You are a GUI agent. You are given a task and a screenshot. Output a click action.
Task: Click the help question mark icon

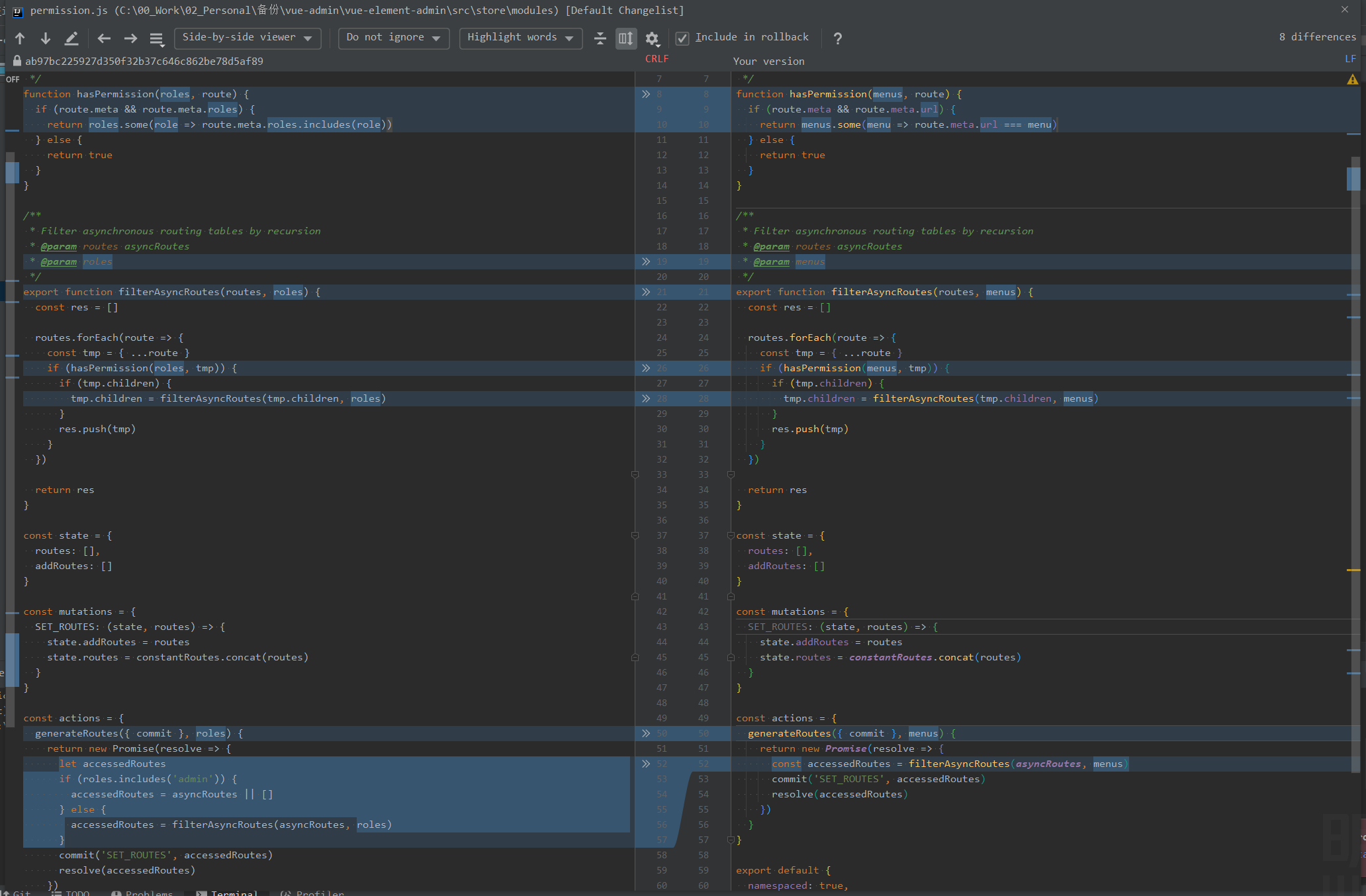pyautogui.click(x=838, y=38)
